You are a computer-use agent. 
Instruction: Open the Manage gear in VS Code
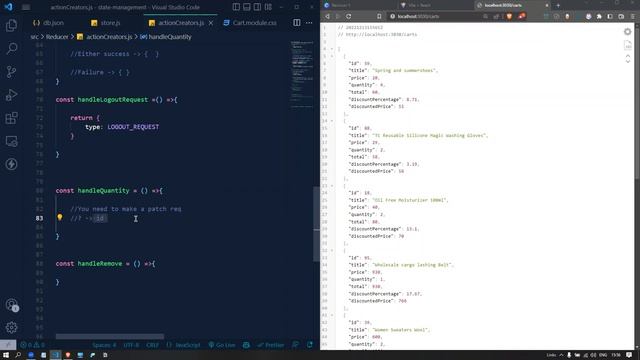tap(11, 327)
